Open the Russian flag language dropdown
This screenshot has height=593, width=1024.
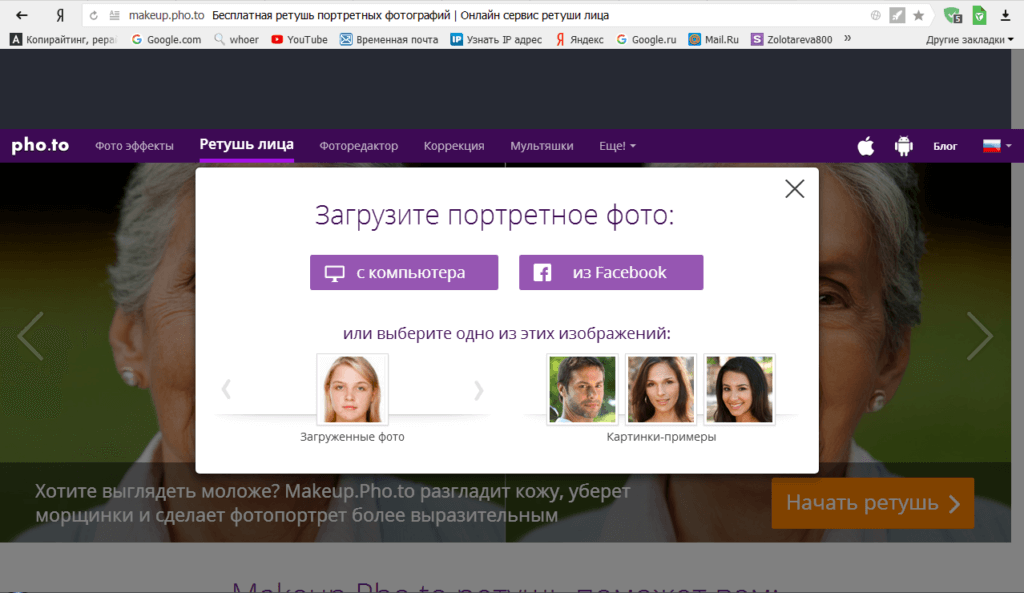pyautogui.click(x=997, y=146)
